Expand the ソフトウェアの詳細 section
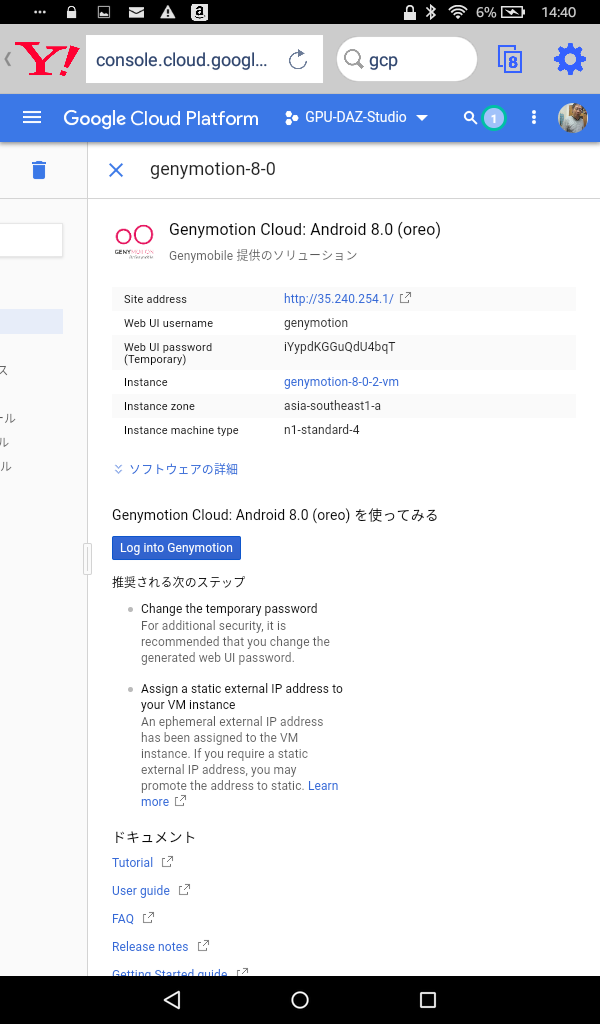 (x=175, y=469)
